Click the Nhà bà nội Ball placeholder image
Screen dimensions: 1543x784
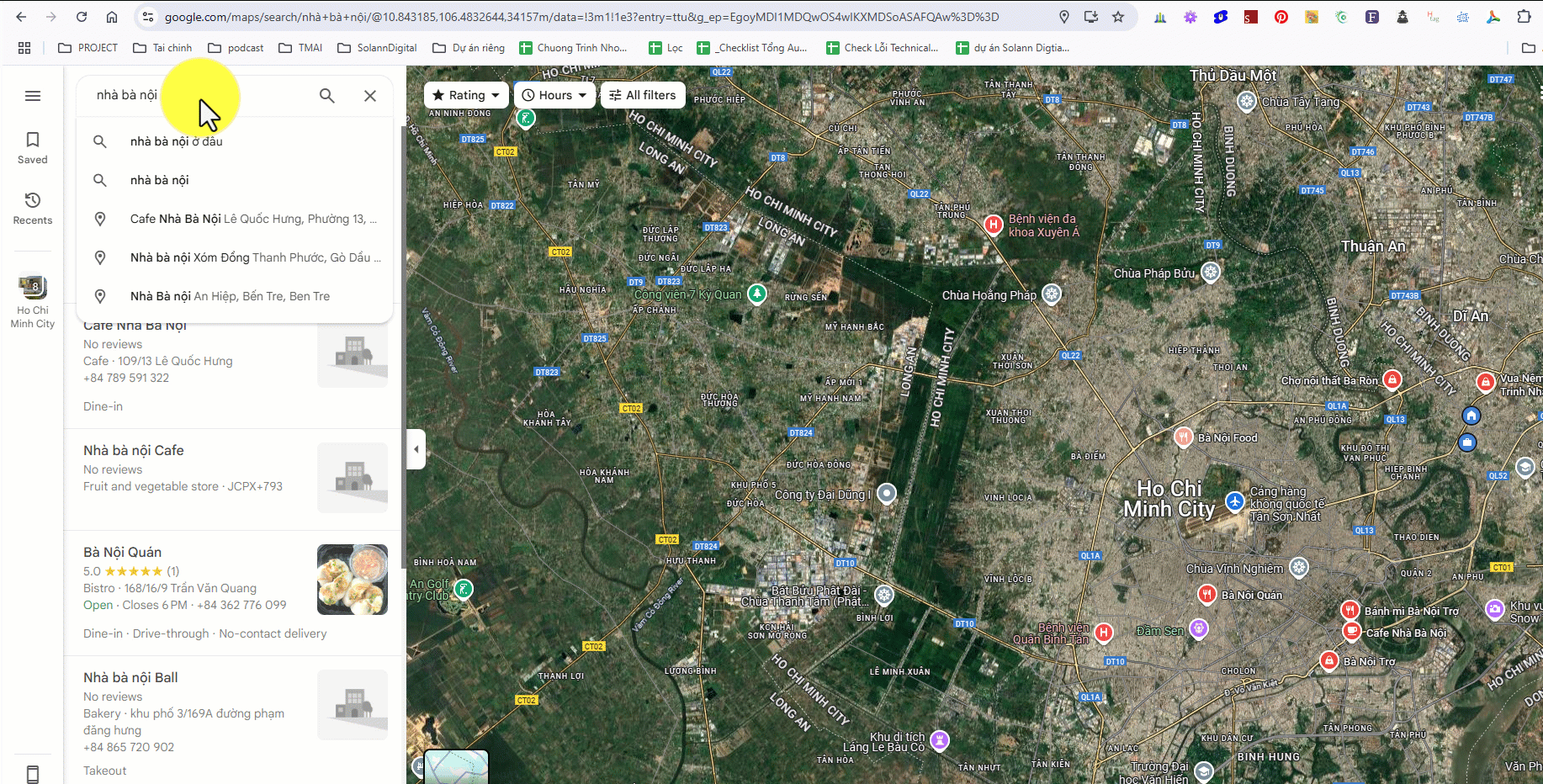click(x=353, y=705)
